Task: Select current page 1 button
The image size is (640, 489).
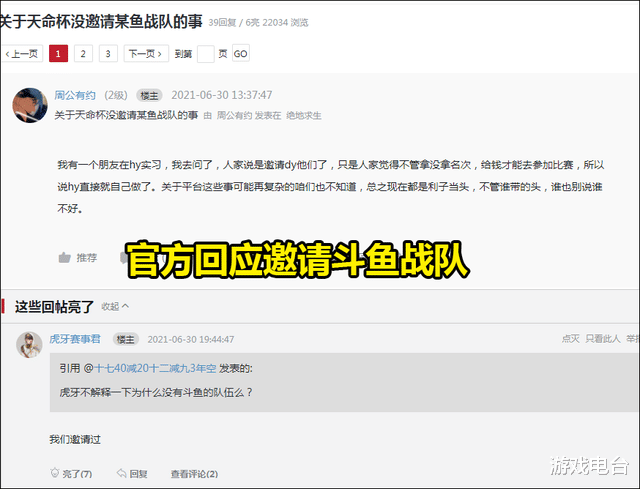Action: (x=58, y=53)
